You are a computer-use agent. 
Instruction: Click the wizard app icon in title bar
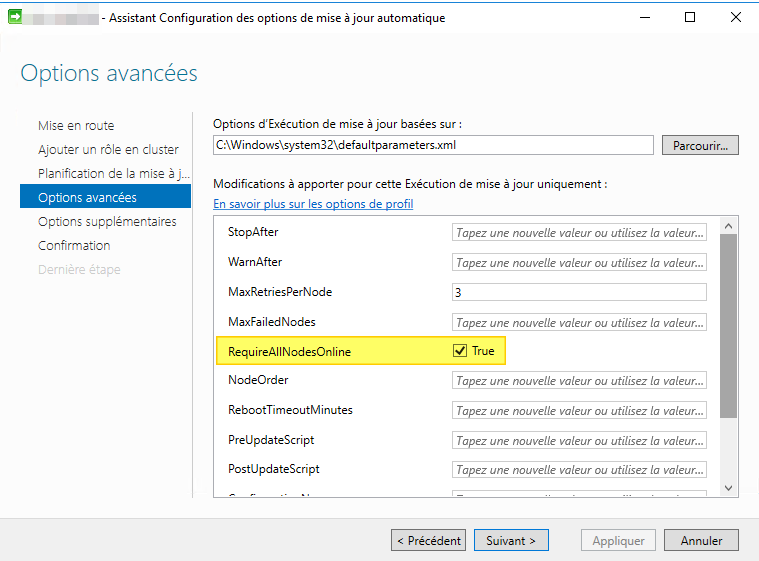pos(15,17)
